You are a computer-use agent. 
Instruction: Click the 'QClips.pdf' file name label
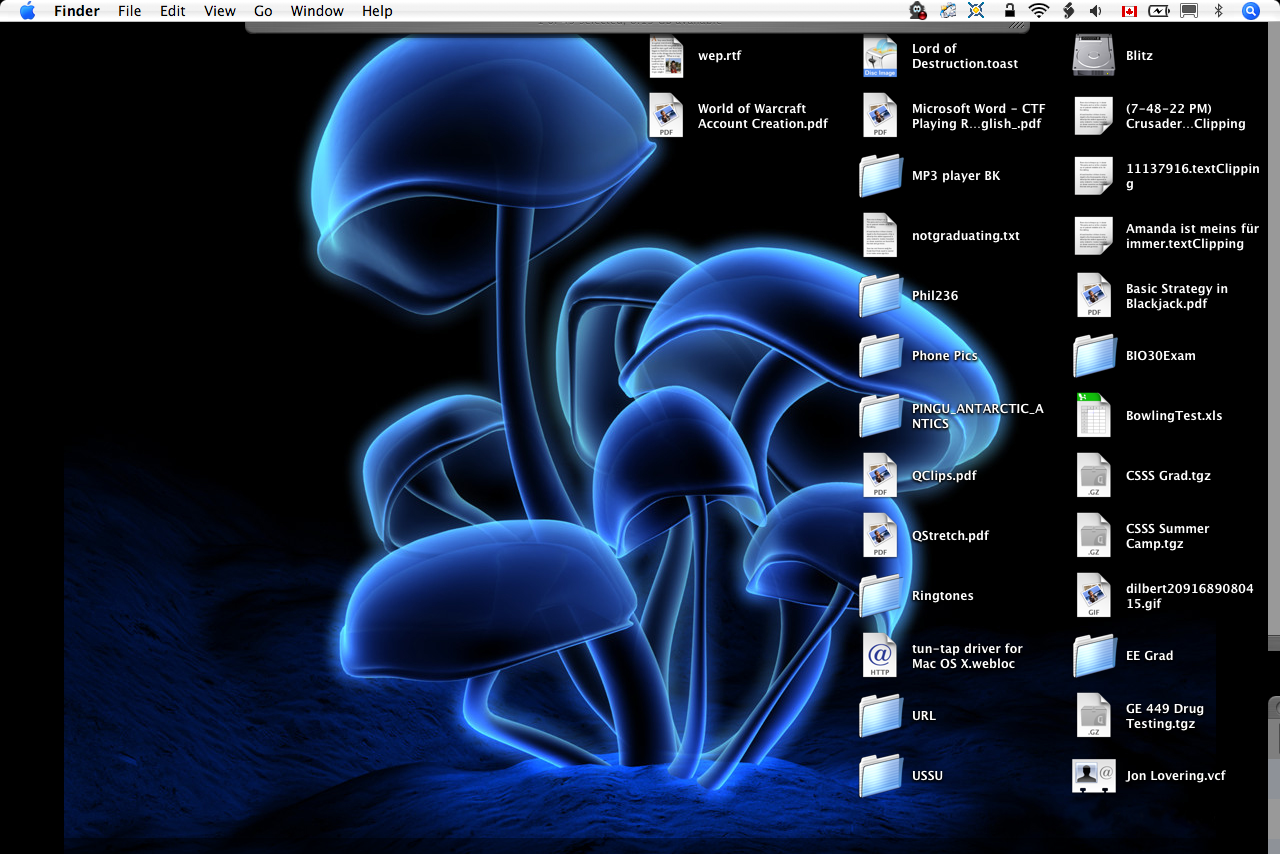[x=944, y=476]
